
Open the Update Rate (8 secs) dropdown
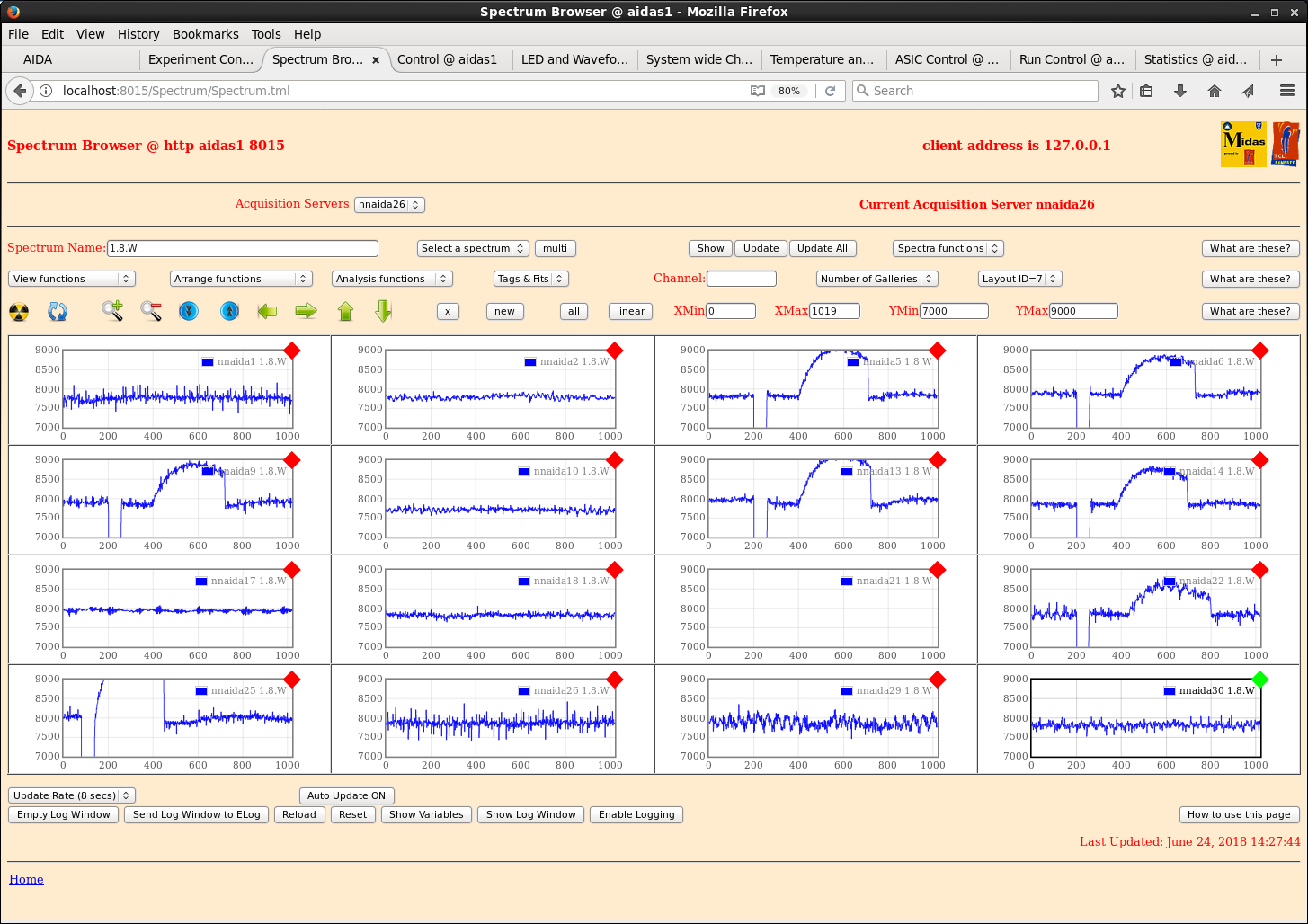72,795
